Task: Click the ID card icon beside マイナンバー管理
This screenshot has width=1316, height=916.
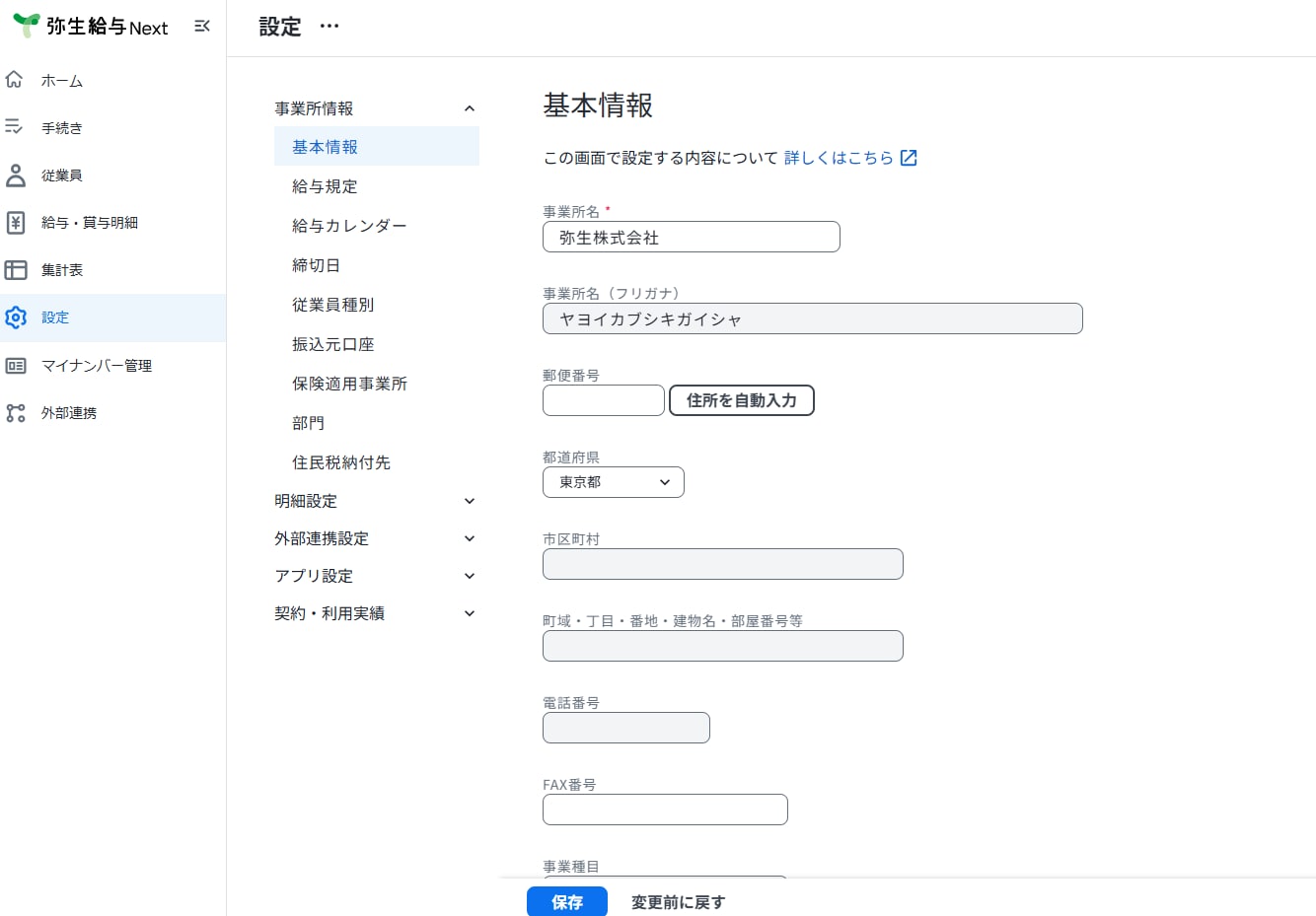Action: 15,365
